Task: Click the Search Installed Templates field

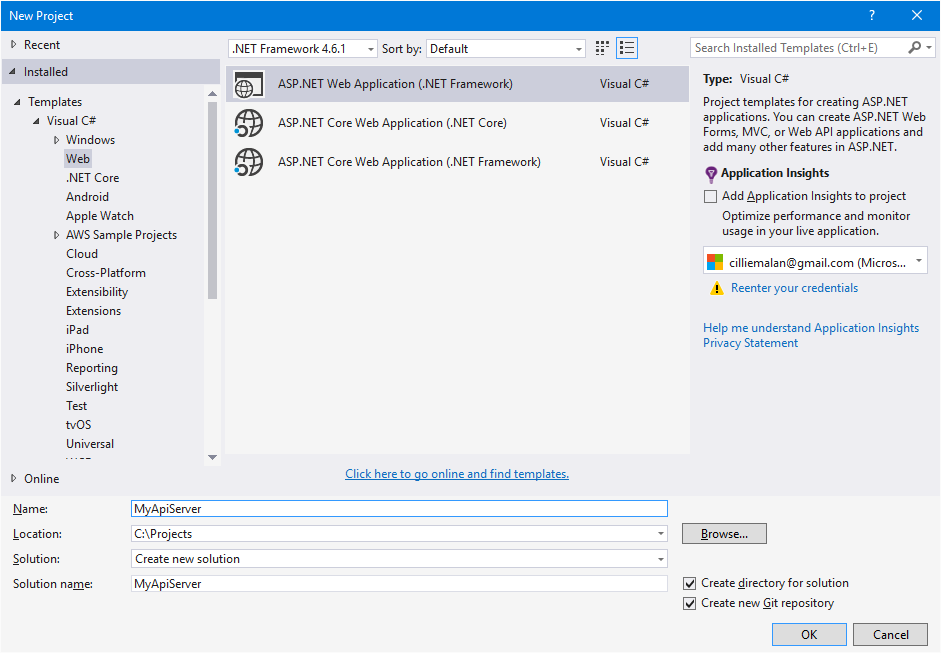Action: [798, 47]
